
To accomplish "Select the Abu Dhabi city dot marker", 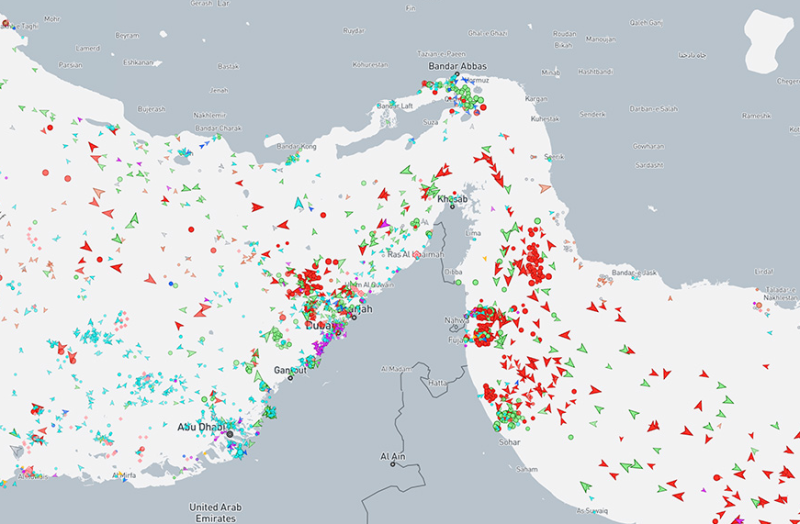I will (229, 433).
